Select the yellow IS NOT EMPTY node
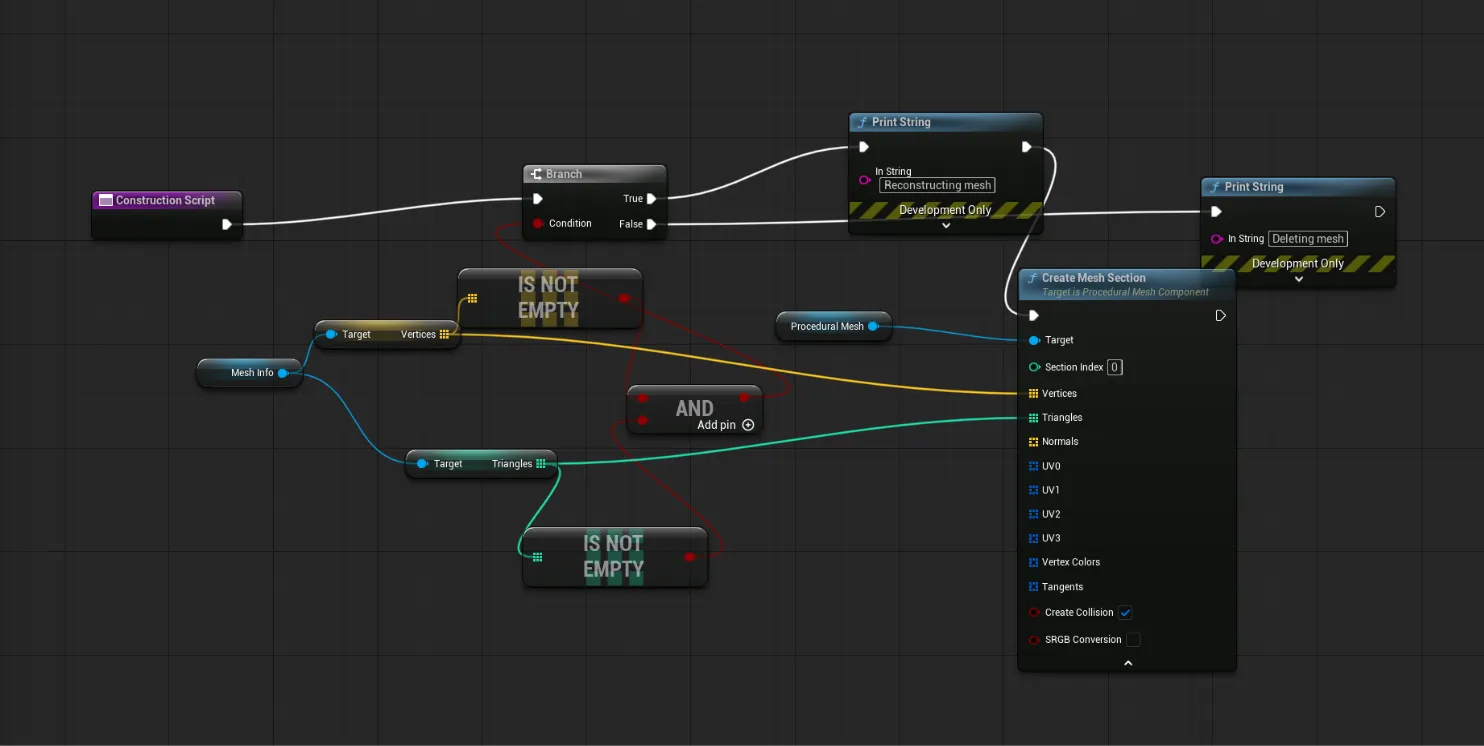Viewport: 1484px width, 746px height. (549, 297)
